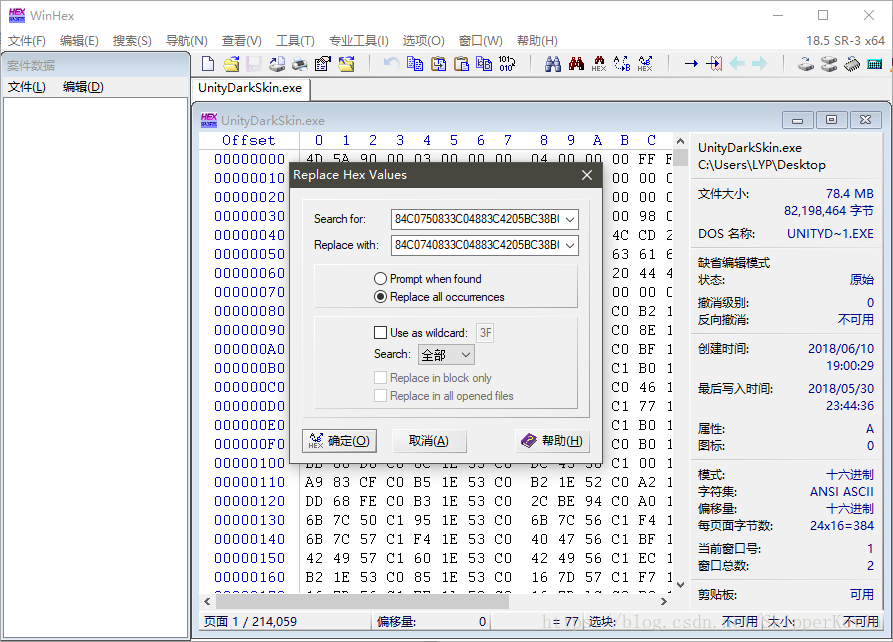Open the 编辑(E) menu
The image size is (893, 642).
pos(79,40)
